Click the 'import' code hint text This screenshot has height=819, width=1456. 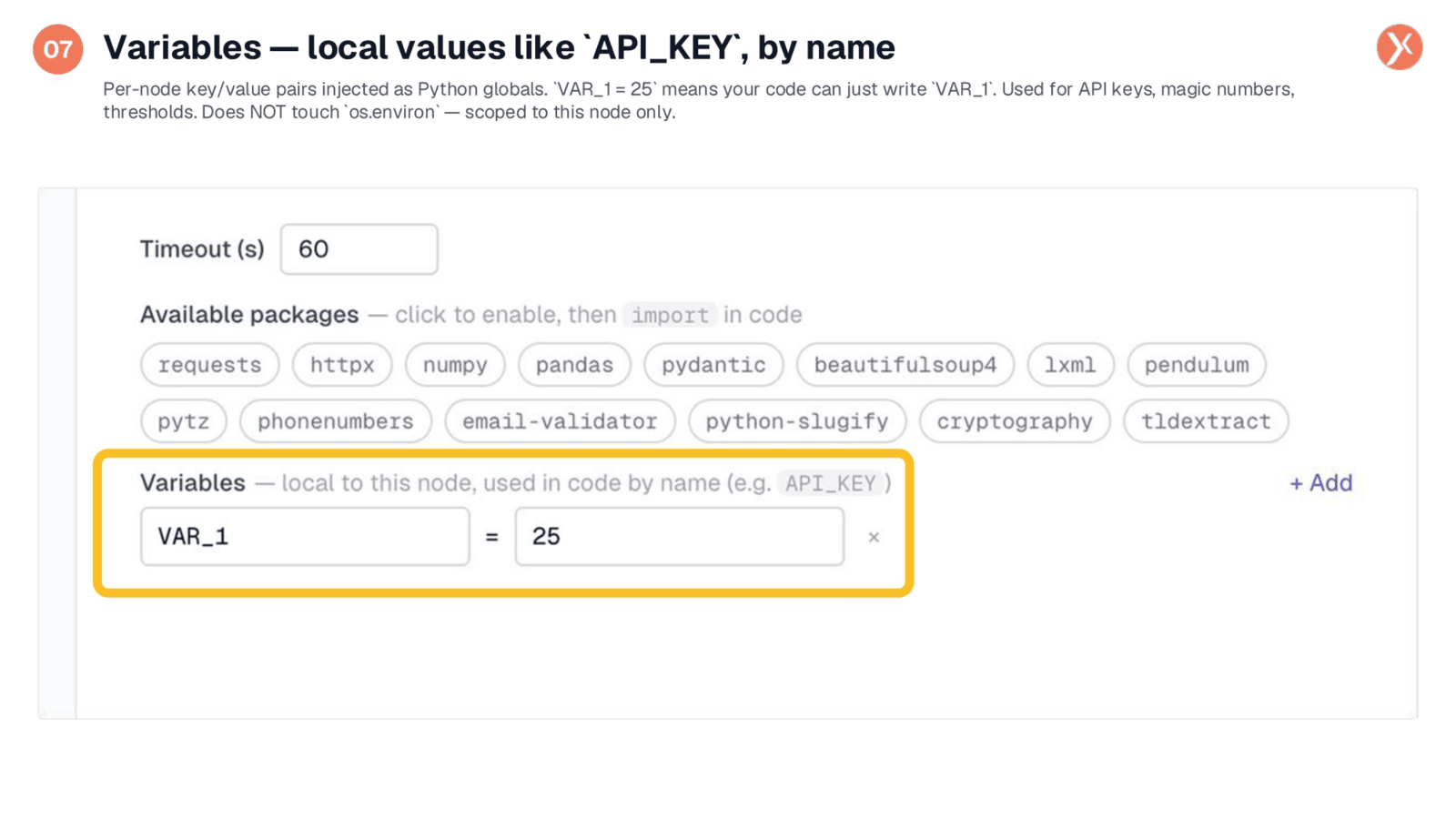tap(670, 315)
